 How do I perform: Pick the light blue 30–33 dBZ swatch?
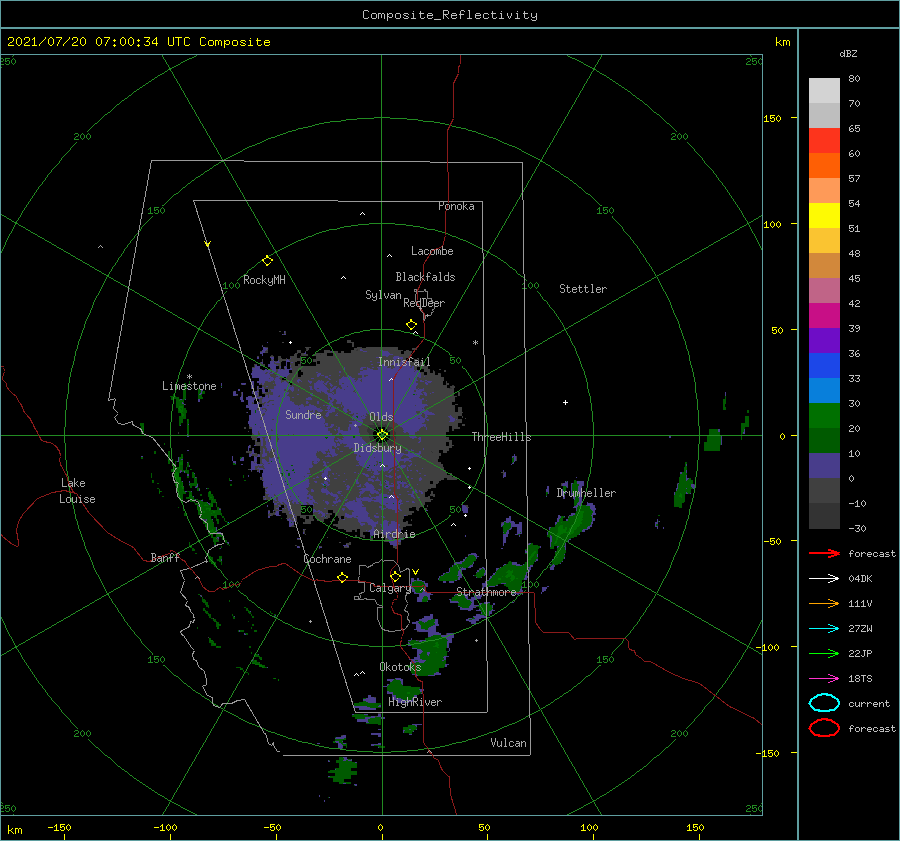click(824, 390)
